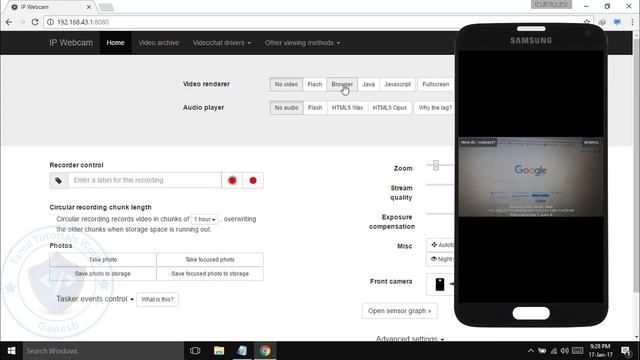Start recording with the solid red dot button
Screen dimensions: 640x360
pyautogui.click(x=253, y=180)
